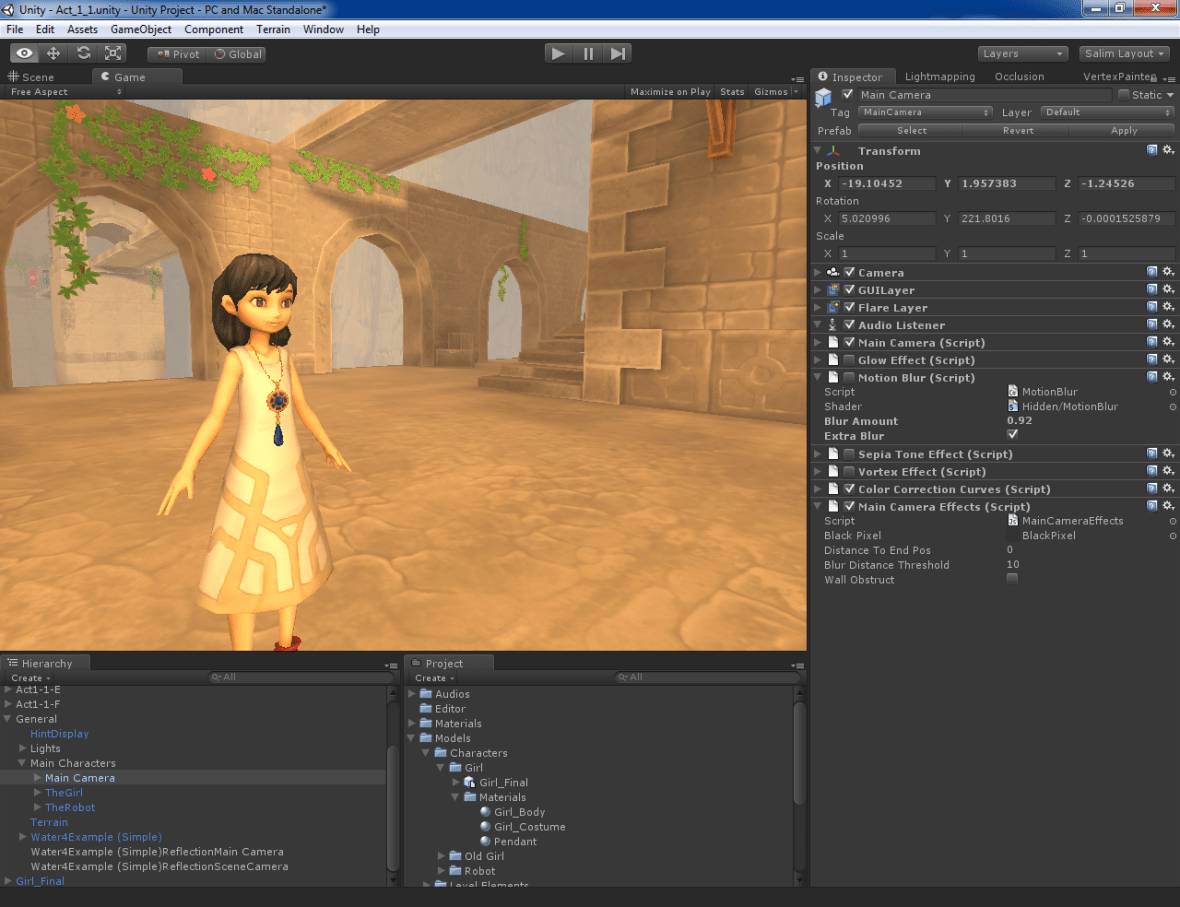Select the Move transform tool
Screen dimensions: 1180x907
[53, 54]
